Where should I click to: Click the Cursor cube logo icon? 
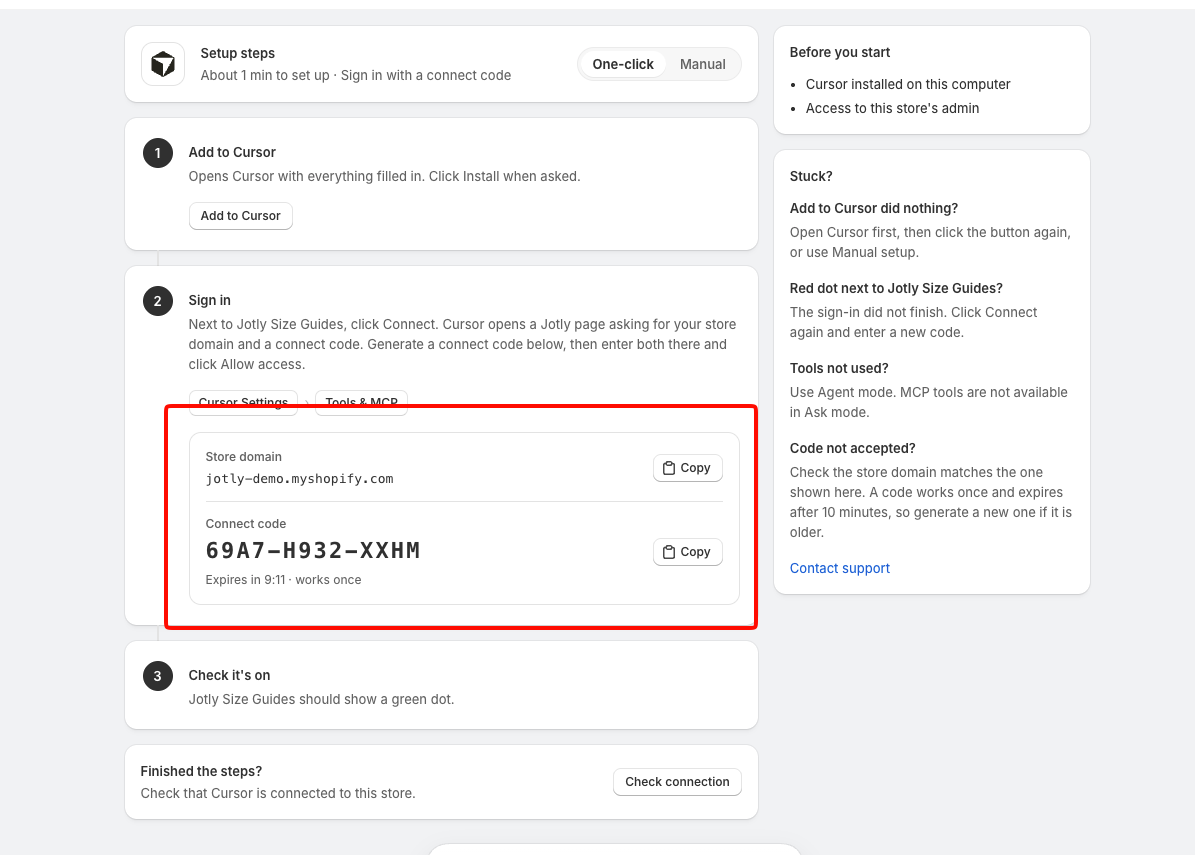click(x=162, y=64)
